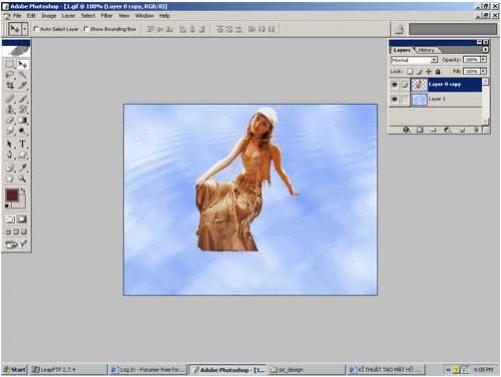This screenshot has height=377, width=501.
Task: Select the Move tool in the toolbox
Action: click(x=23, y=64)
